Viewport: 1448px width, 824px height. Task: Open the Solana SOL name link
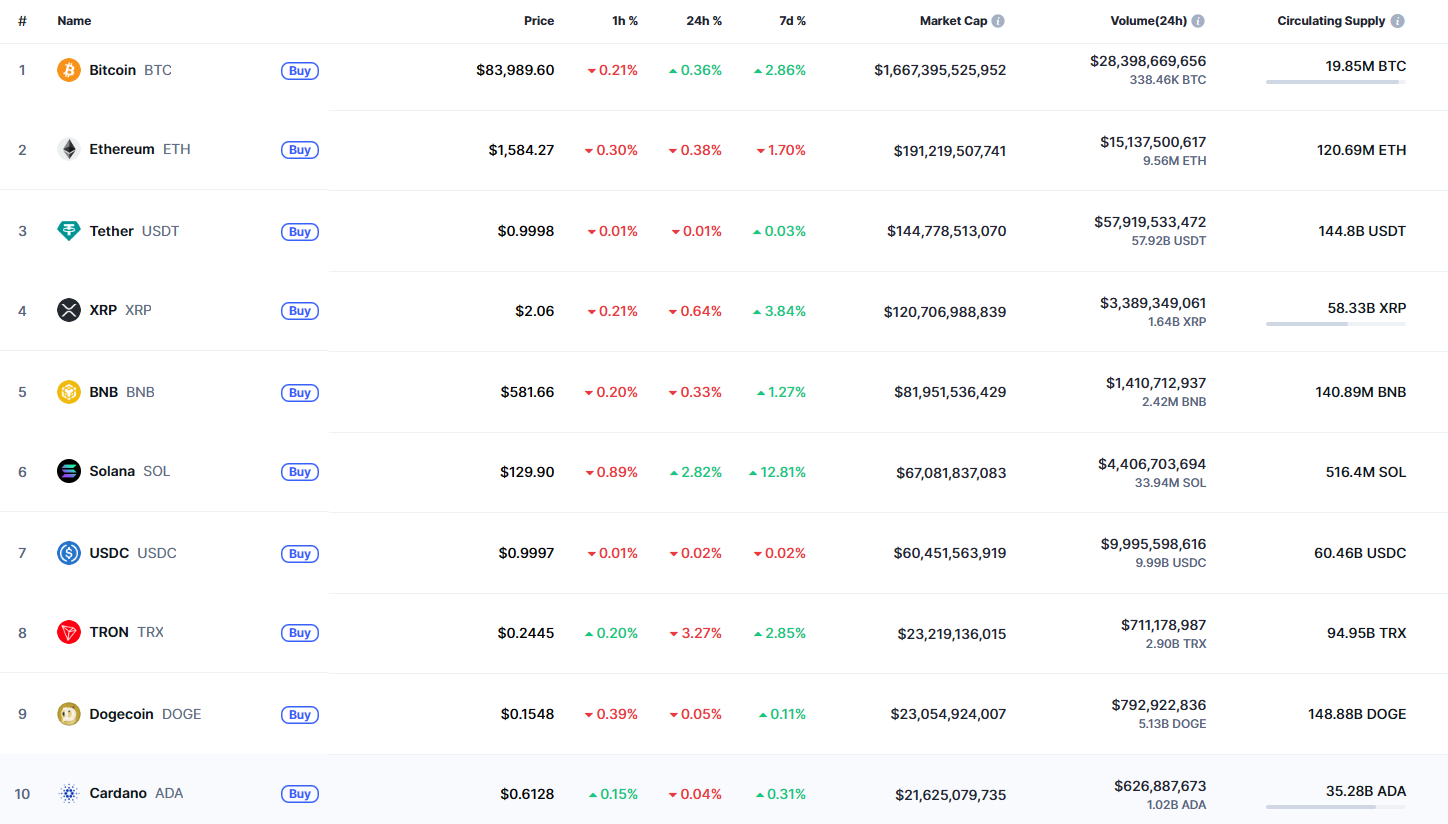[130, 471]
